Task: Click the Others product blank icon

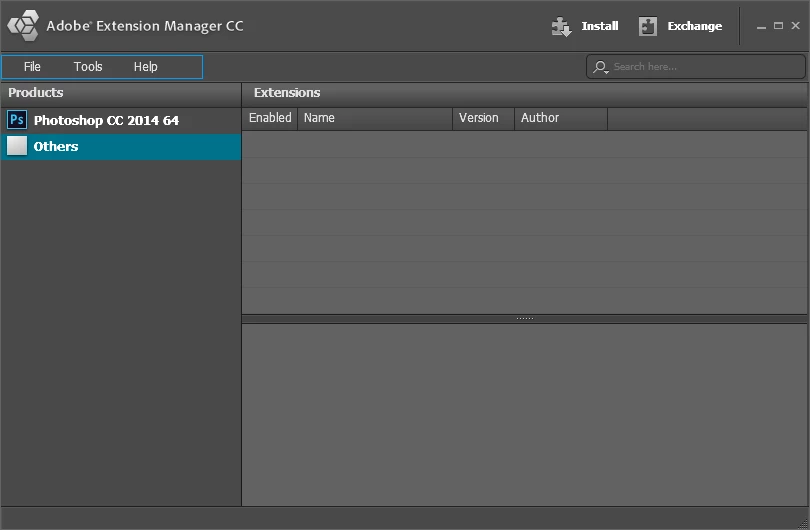Action: [17, 146]
